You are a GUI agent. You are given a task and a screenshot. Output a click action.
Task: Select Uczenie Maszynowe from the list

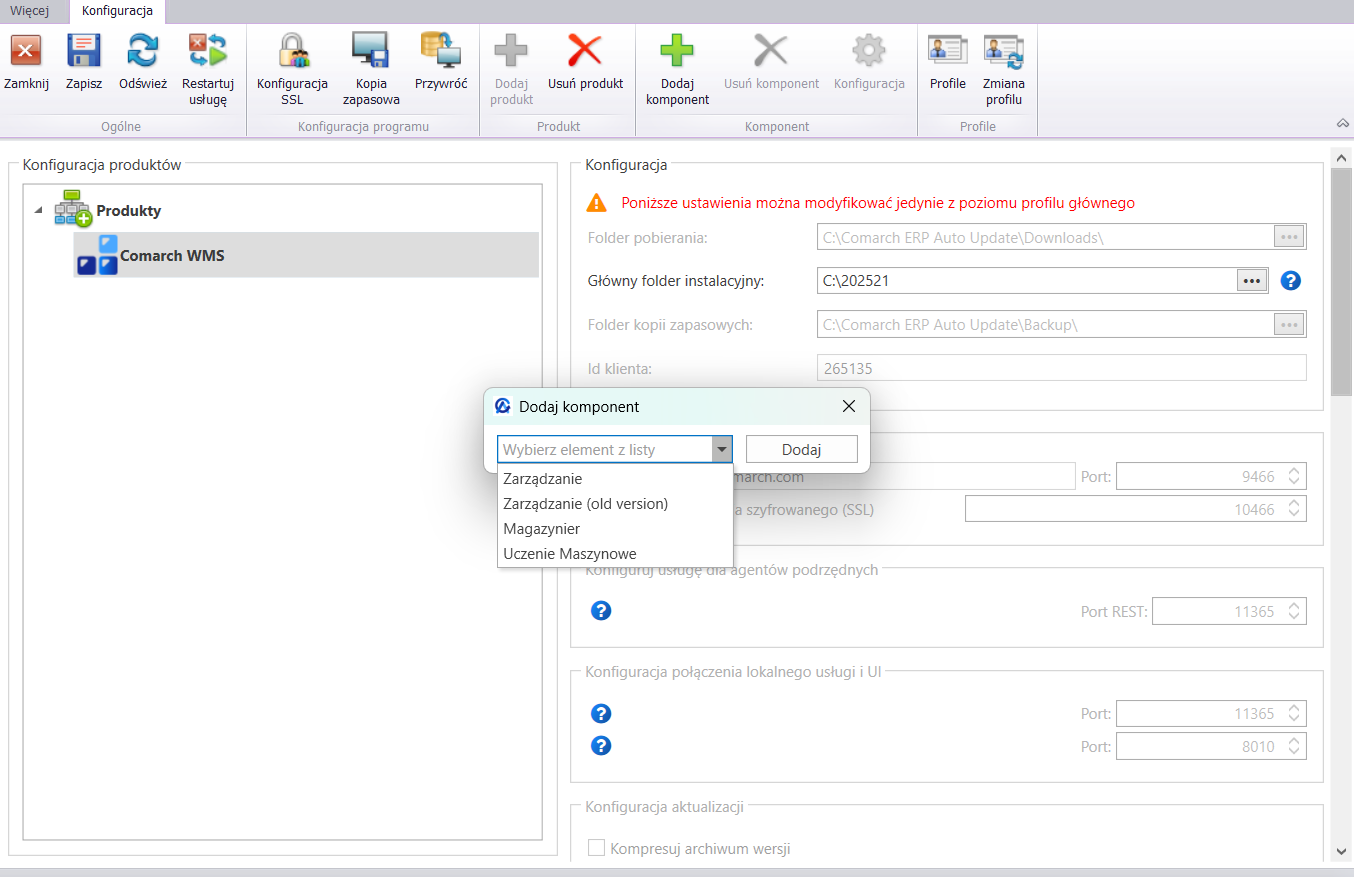(x=569, y=554)
